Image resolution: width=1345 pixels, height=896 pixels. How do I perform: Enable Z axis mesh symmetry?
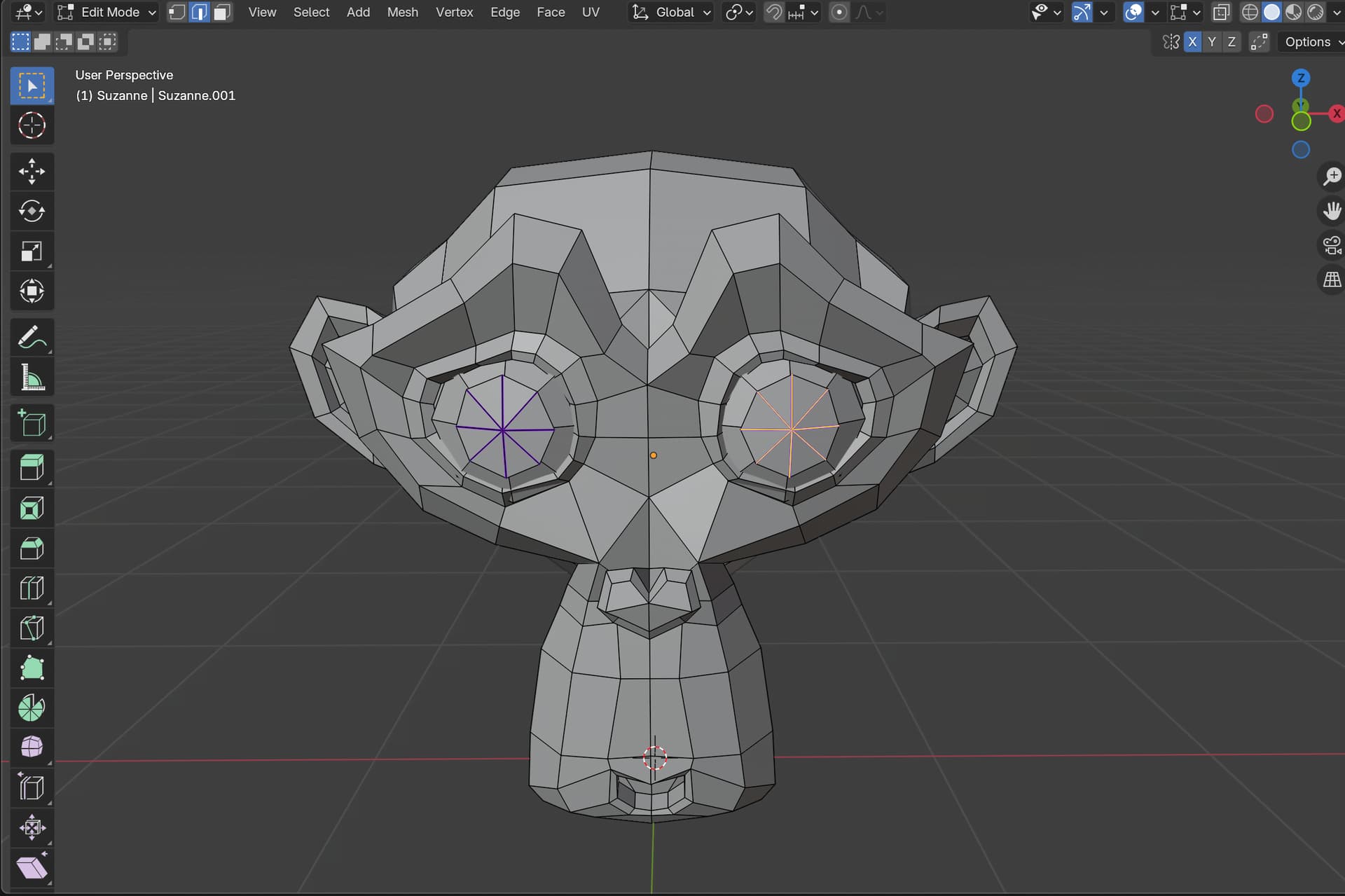point(1232,42)
